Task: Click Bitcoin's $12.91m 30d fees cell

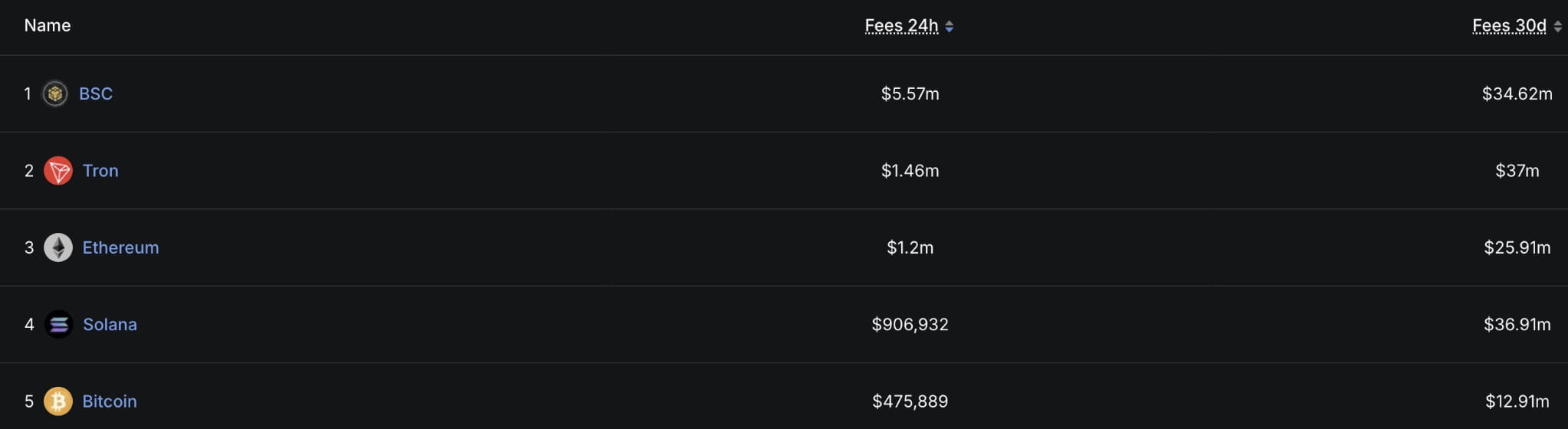Action: coord(1517,401)
